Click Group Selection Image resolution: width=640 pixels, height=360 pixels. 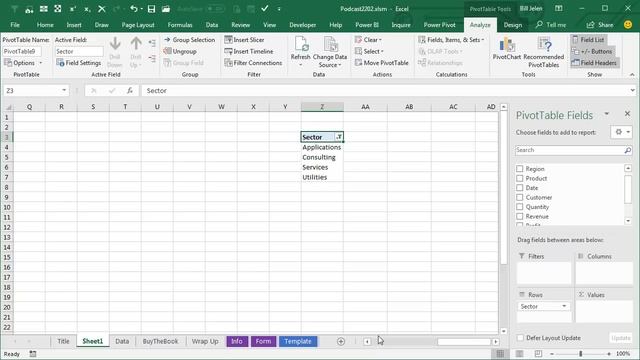[189, 40]
